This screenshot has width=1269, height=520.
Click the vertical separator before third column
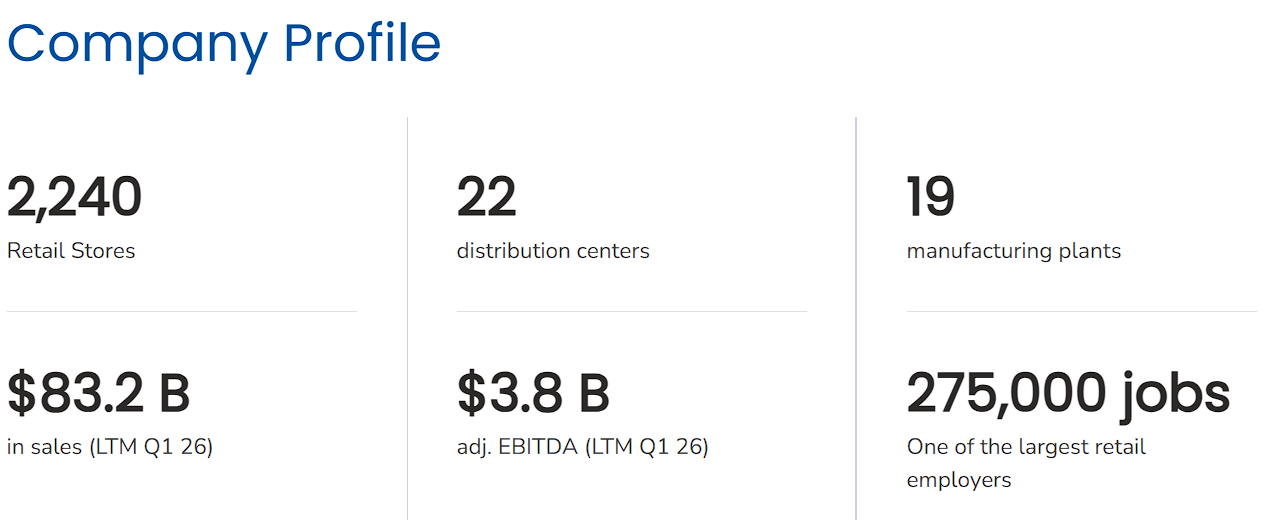(x=856, y=318)
